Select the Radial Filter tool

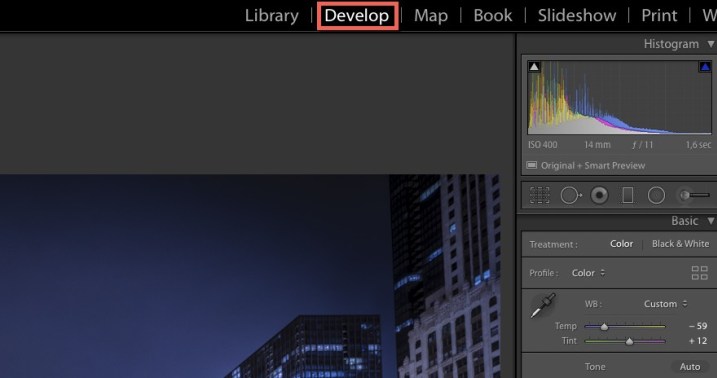tap(656, 195)
